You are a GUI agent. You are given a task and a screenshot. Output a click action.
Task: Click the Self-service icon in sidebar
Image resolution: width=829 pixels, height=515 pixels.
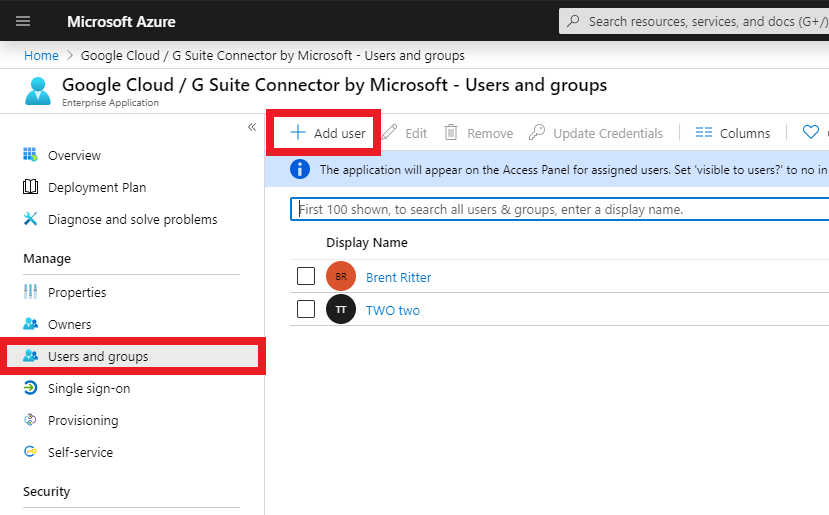(x=30, y=452)
